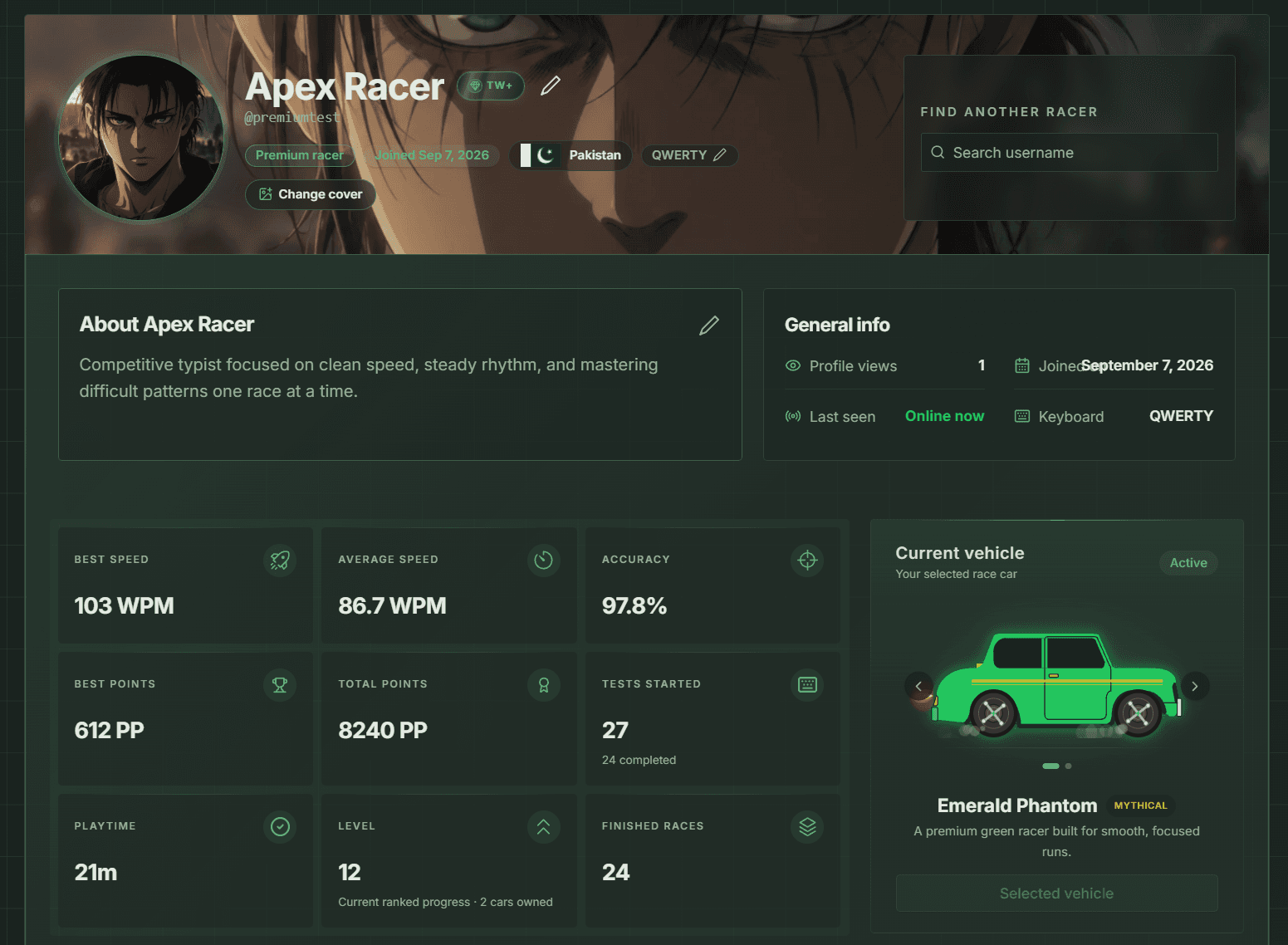Click the MYTHICAL rarity tag
This screenshot has height=945, width=1288.
[x=1140, y=805]
